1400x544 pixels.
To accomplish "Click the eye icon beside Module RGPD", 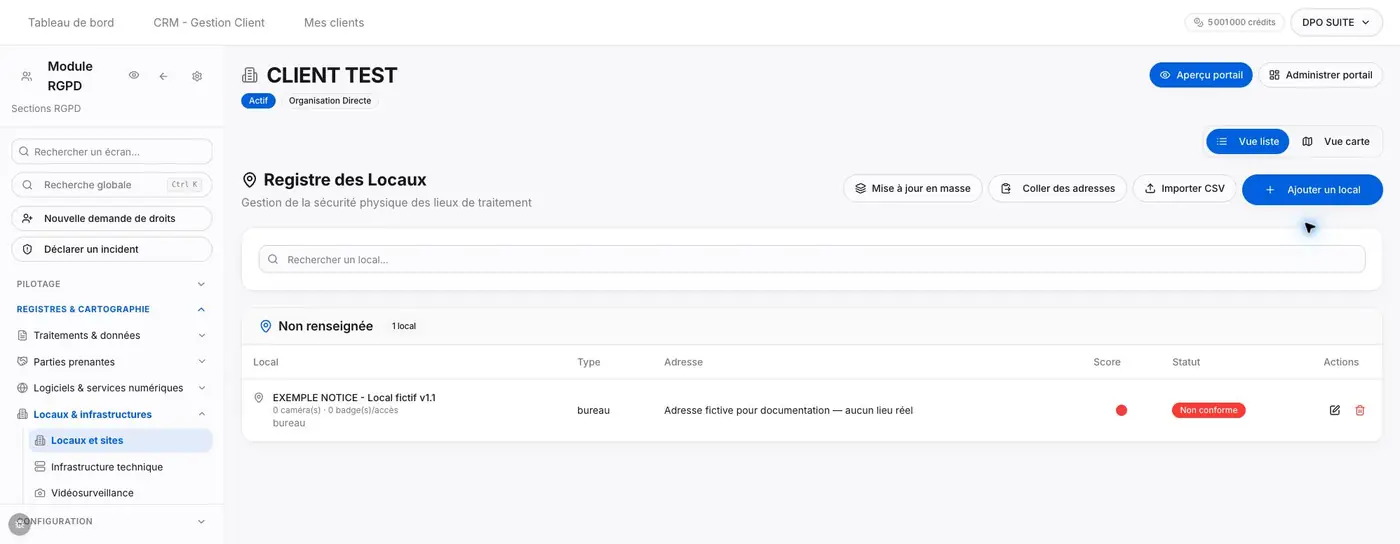I will (x=134, y=75).
